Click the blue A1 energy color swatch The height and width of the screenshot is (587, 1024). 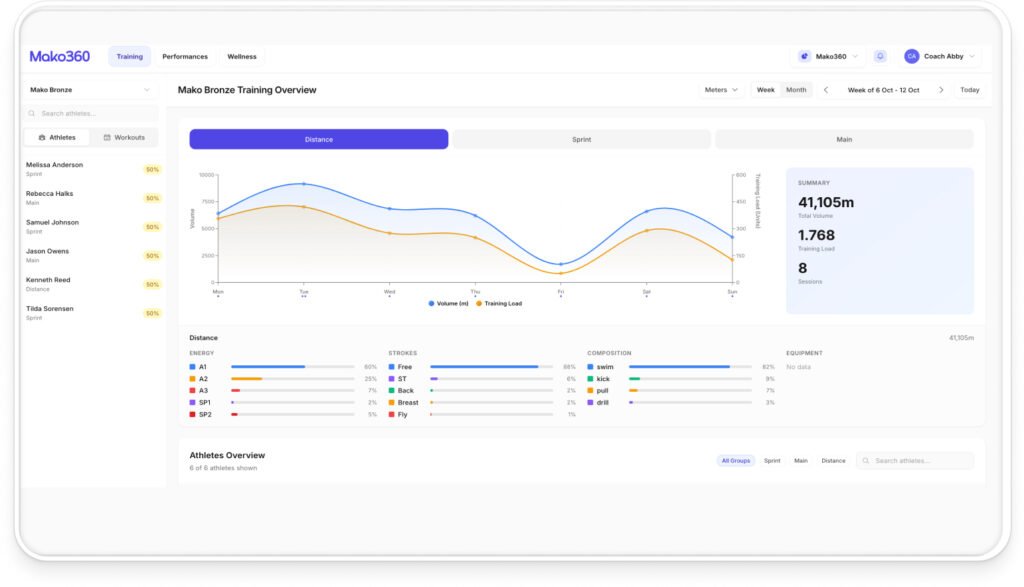coord(193,367)
